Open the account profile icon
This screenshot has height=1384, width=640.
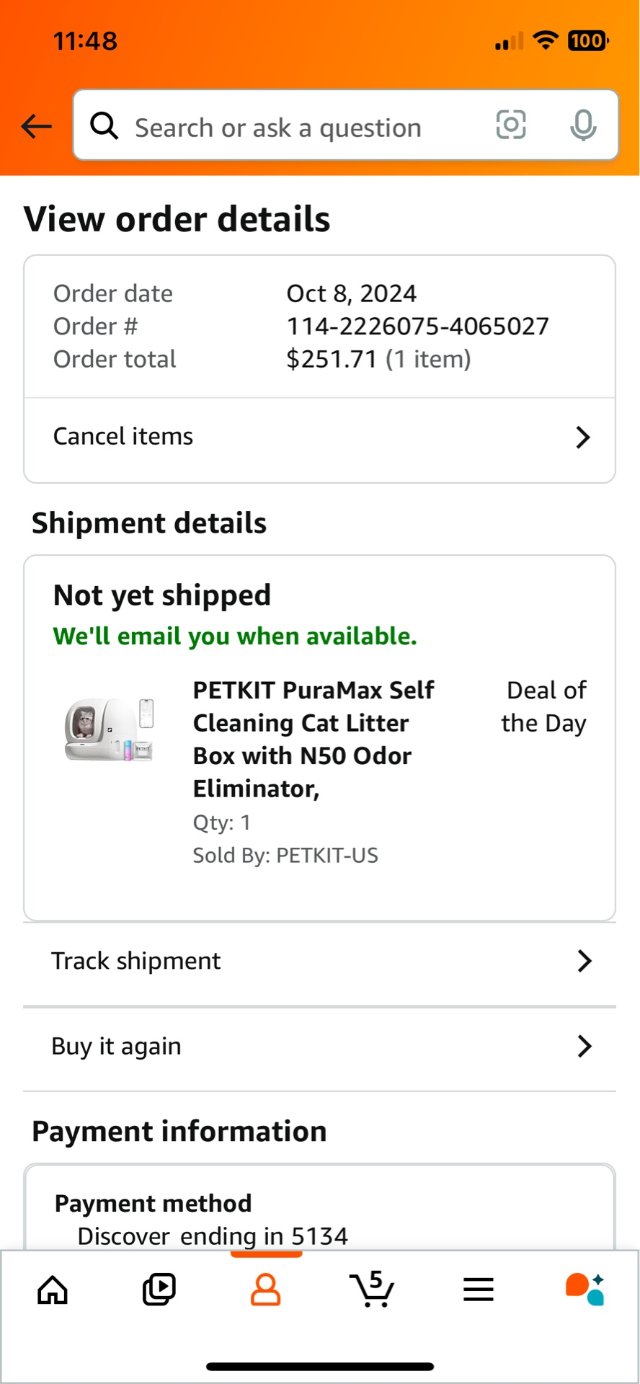point(265,1289)
